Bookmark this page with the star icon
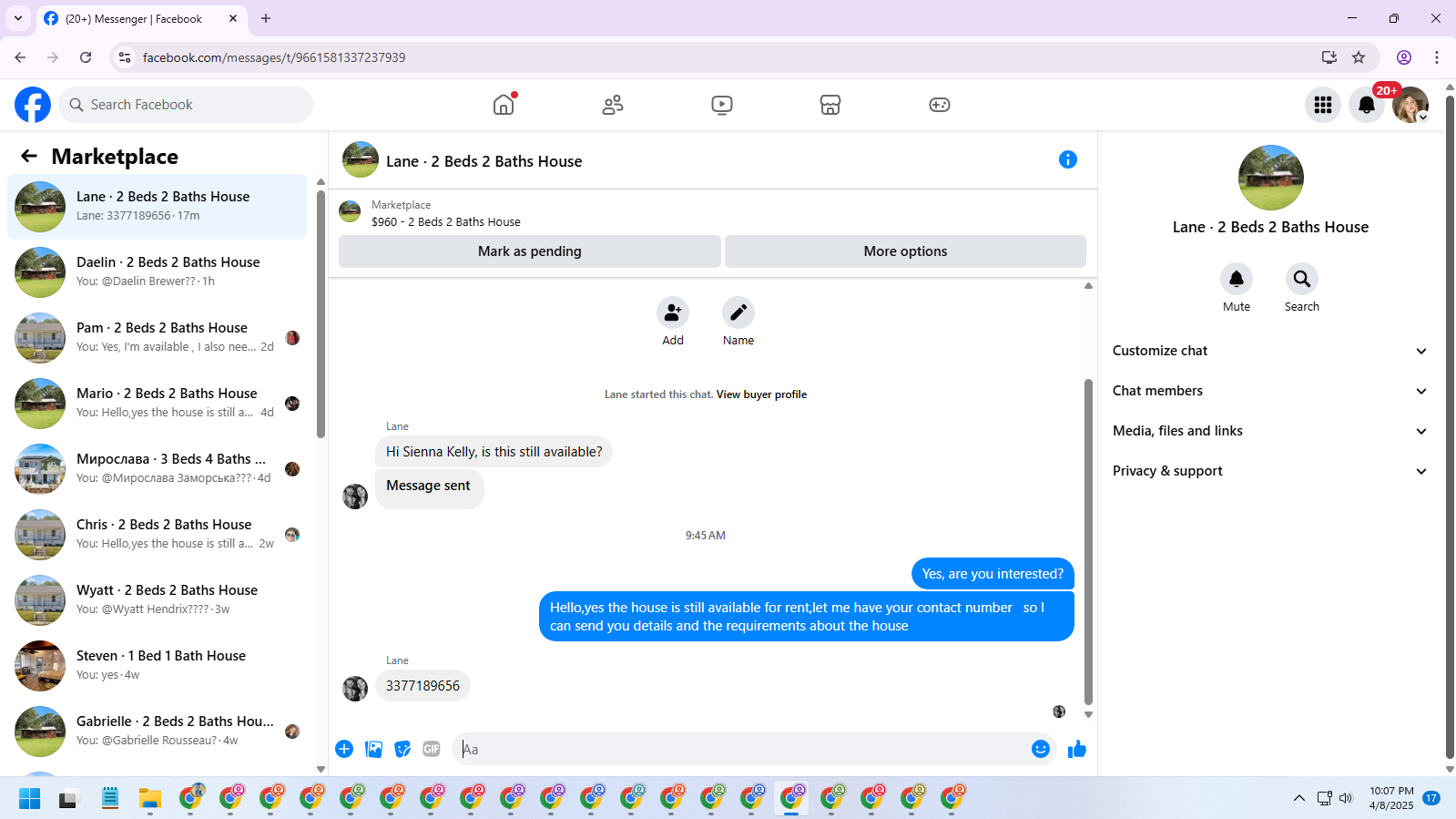This screenshot has width=1456, height=819. coord(1359,57)
